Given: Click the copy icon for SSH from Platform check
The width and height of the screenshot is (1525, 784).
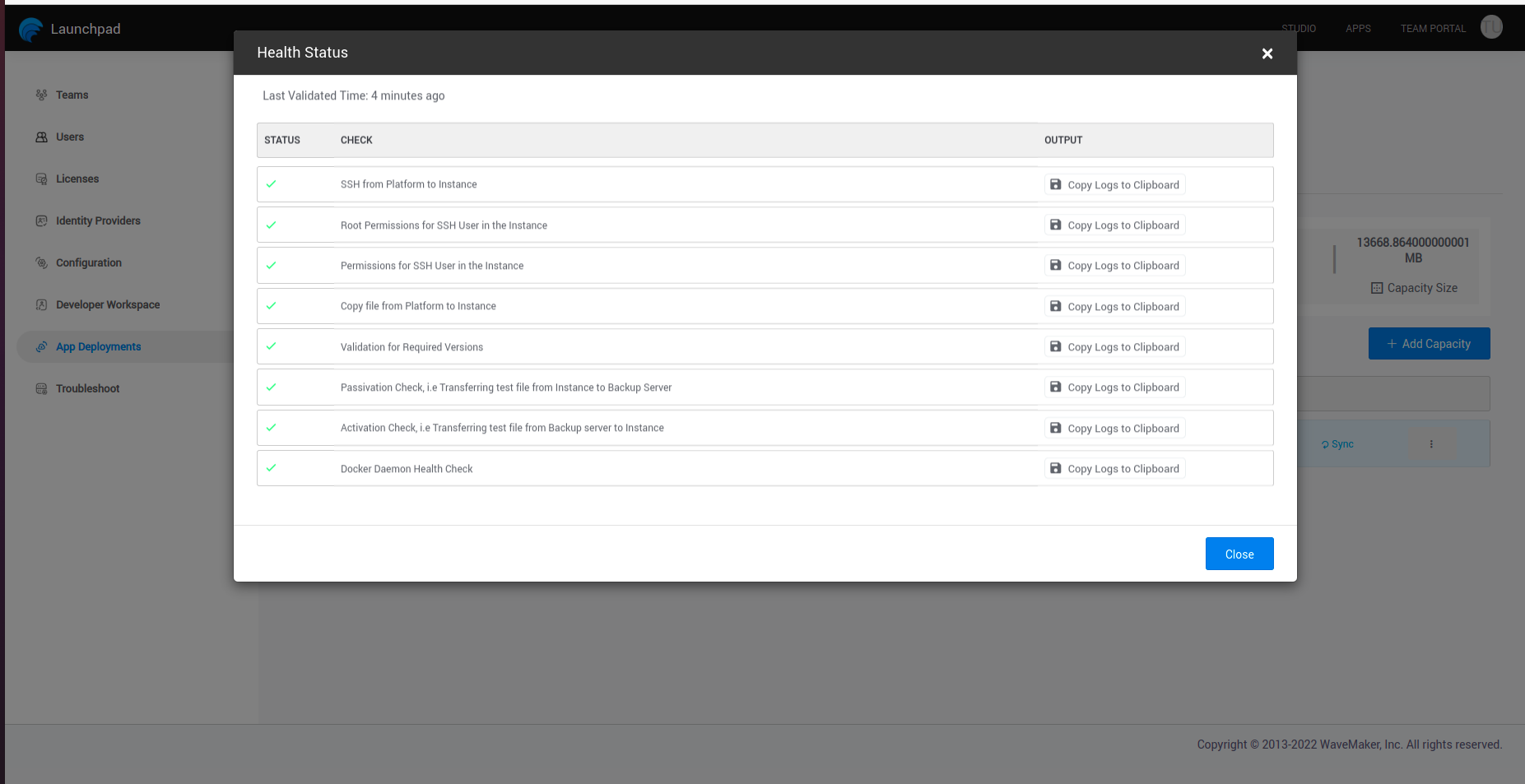Looking at the screenshot, I should click(x=1056, y=184).
